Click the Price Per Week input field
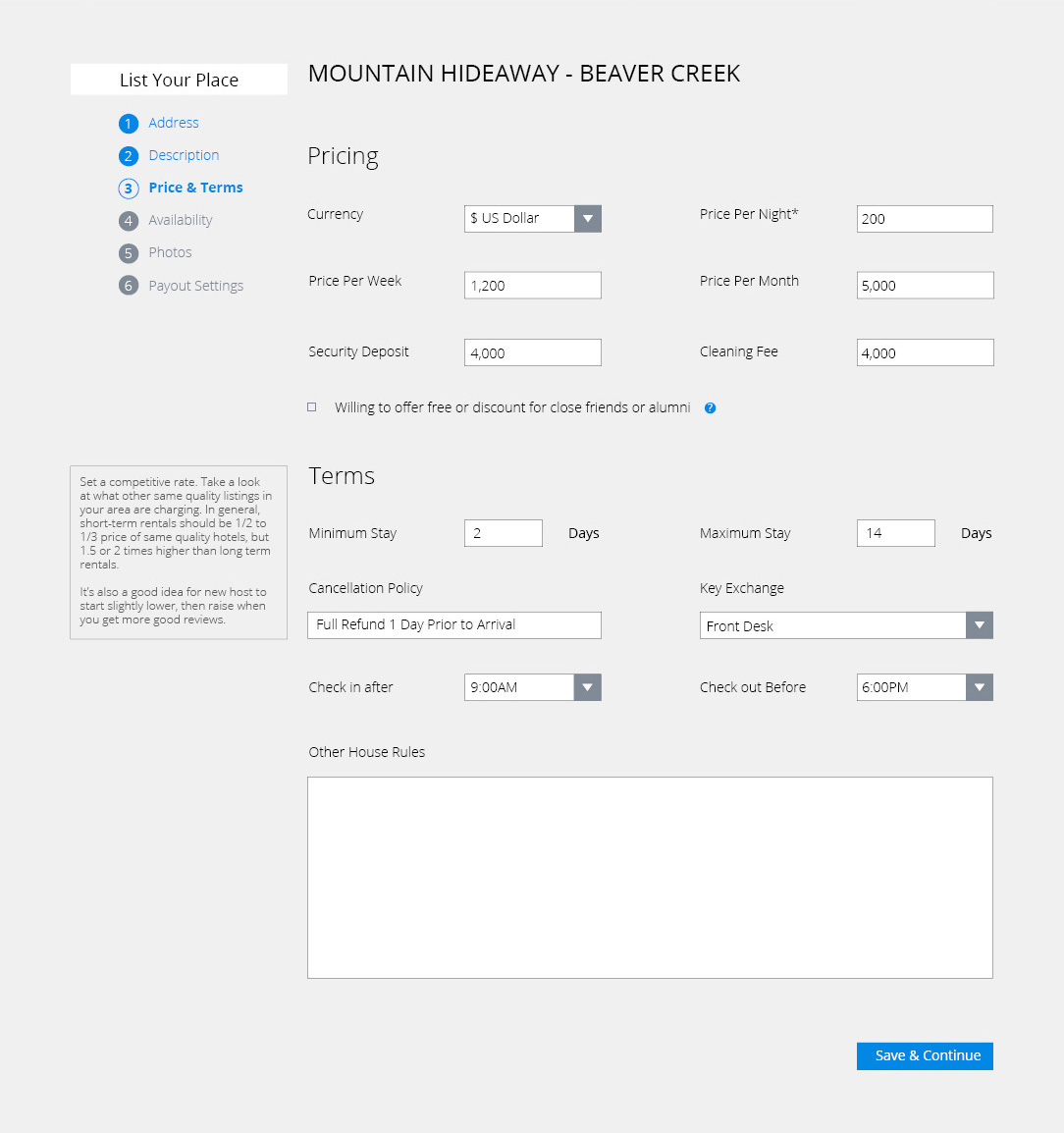 tap(533, 286)
